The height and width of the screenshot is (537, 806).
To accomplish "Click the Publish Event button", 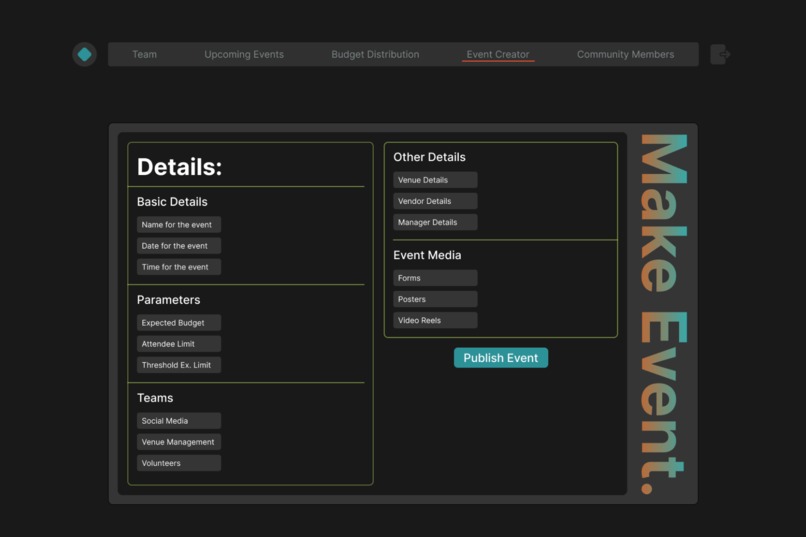I will pos(501,358).
